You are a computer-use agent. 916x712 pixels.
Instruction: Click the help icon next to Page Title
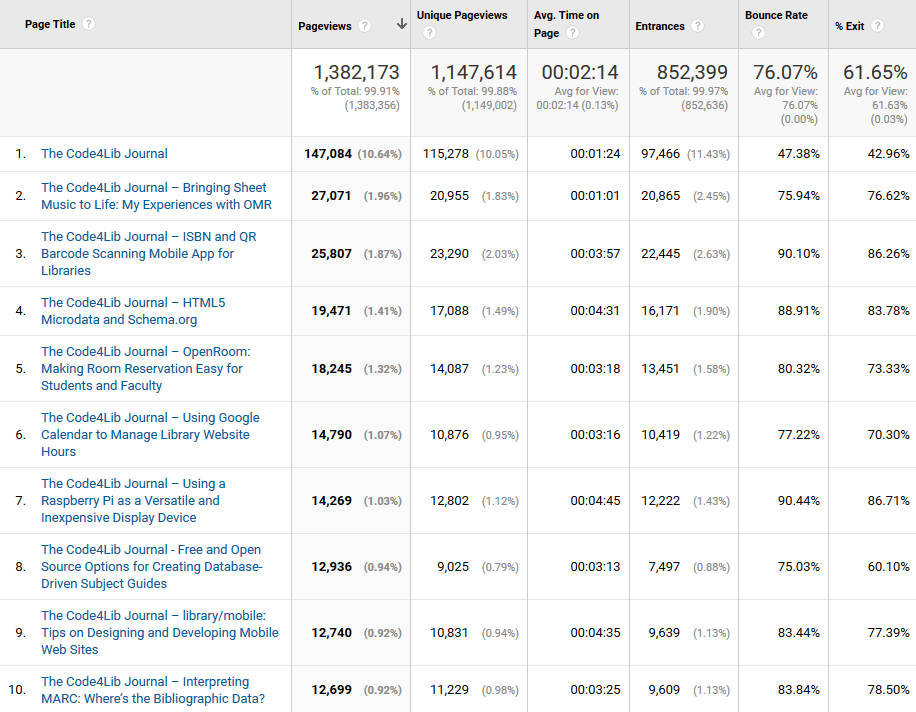click(89, 24)
